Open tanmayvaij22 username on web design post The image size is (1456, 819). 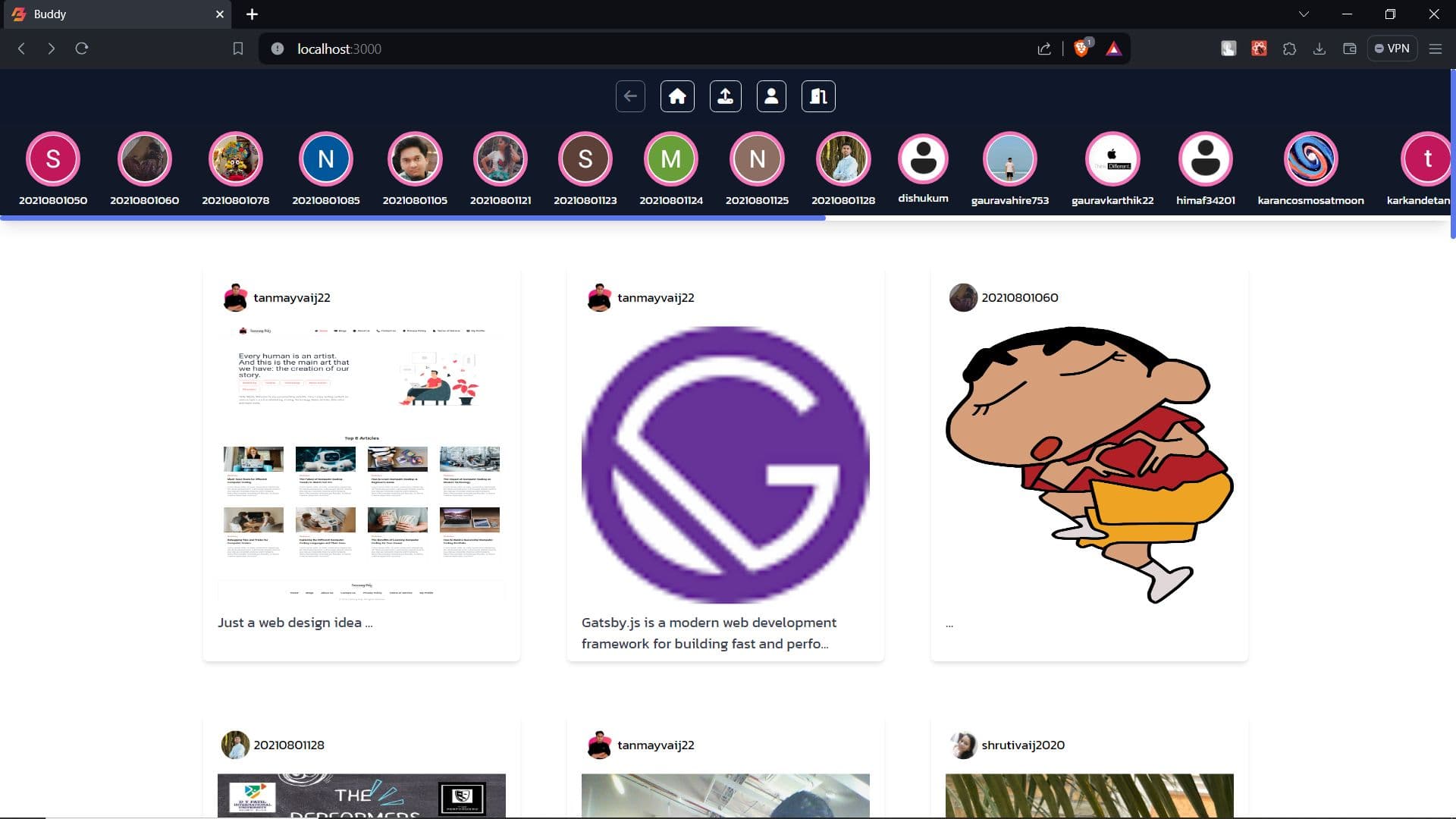point(292,298)
